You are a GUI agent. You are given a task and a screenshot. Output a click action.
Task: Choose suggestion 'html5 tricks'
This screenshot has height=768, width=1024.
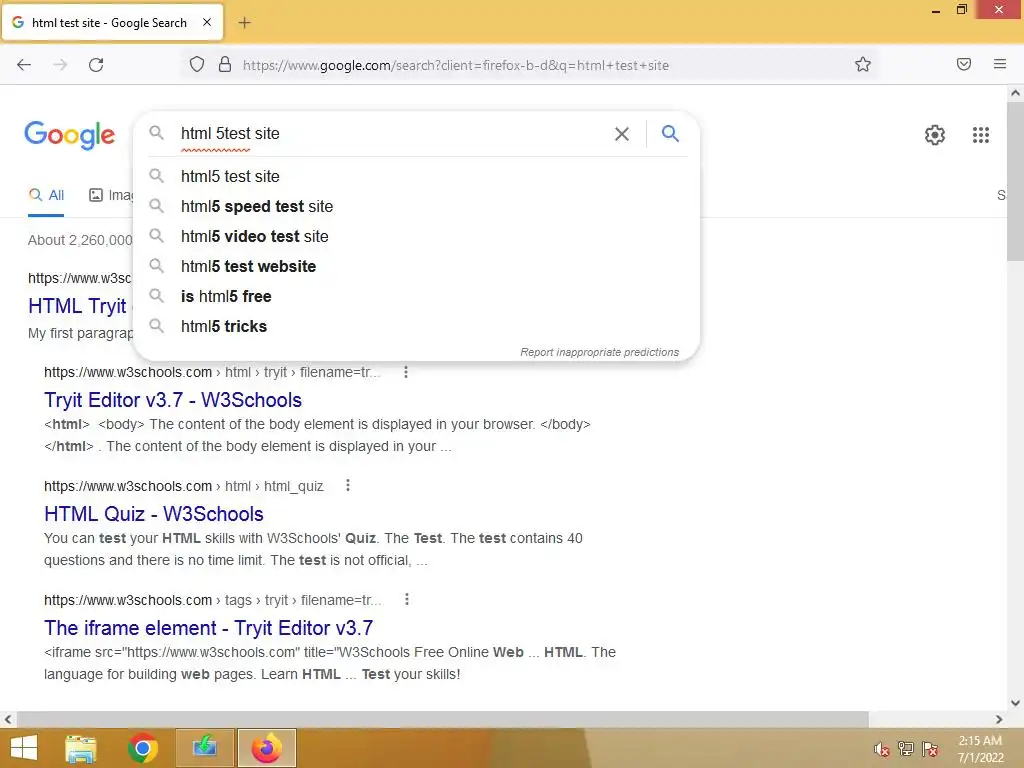417,327
